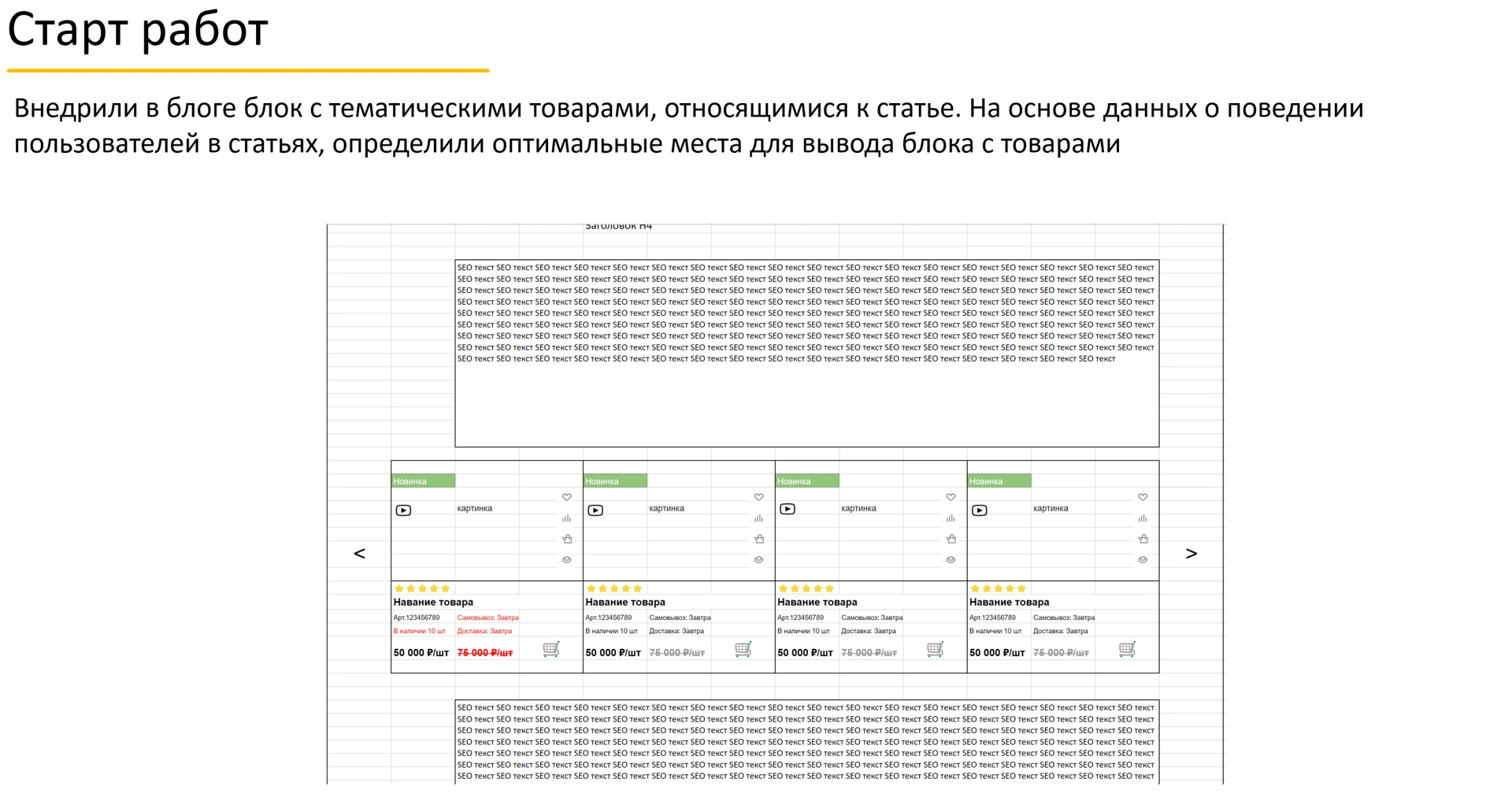1512x812 pixels.
Task: Click basket icon beside first card's image
Action: tap(567, 539)
